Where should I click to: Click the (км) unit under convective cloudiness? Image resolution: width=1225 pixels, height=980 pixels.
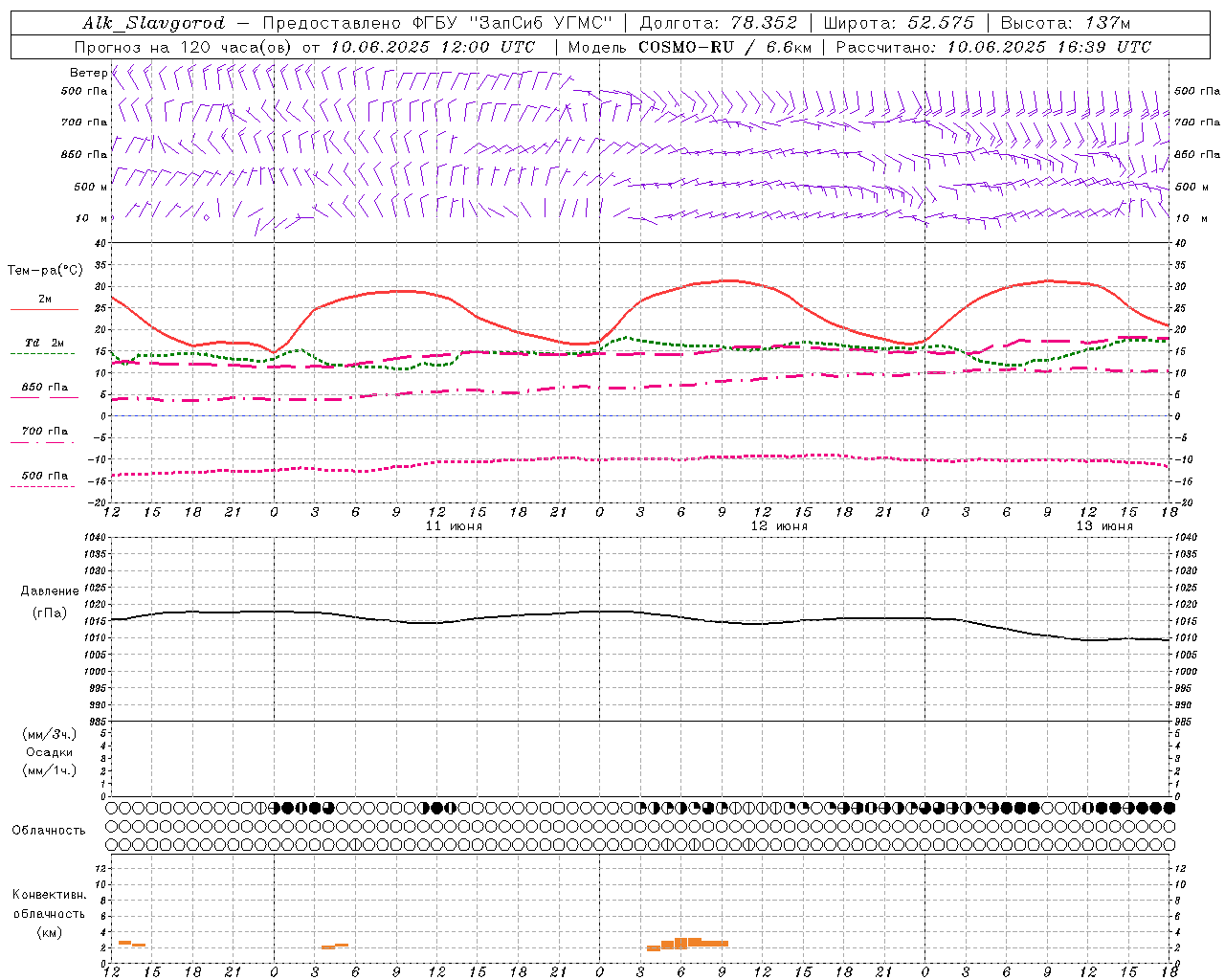tap(49, 932)
